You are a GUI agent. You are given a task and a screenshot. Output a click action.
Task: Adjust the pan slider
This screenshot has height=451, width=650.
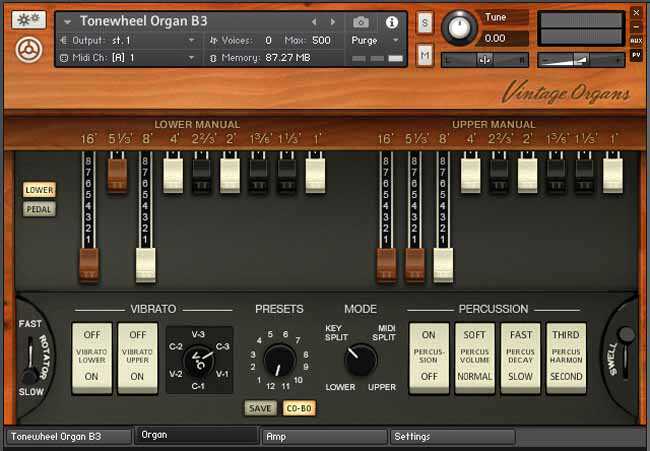pyautogui.click(x=485, y=60)
